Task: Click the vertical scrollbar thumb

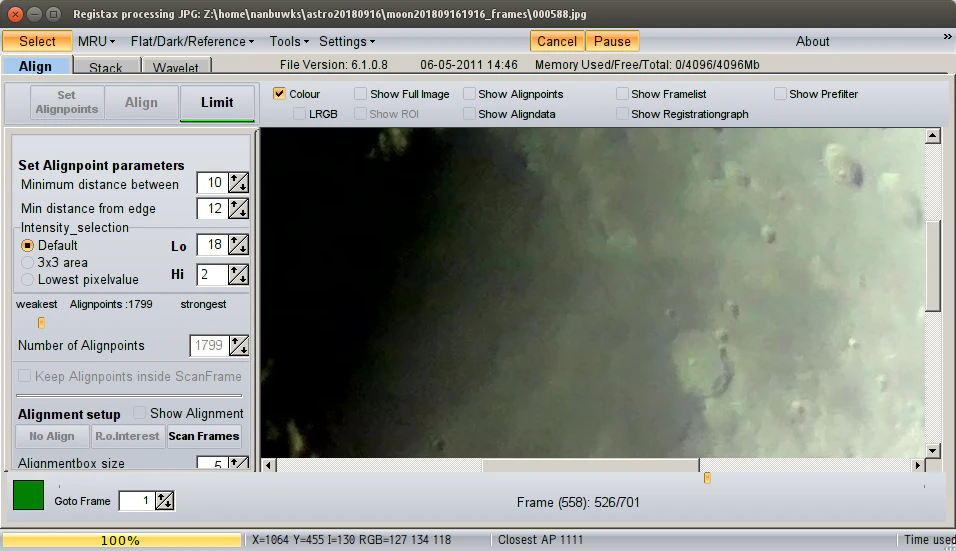Action: [933, 266]
